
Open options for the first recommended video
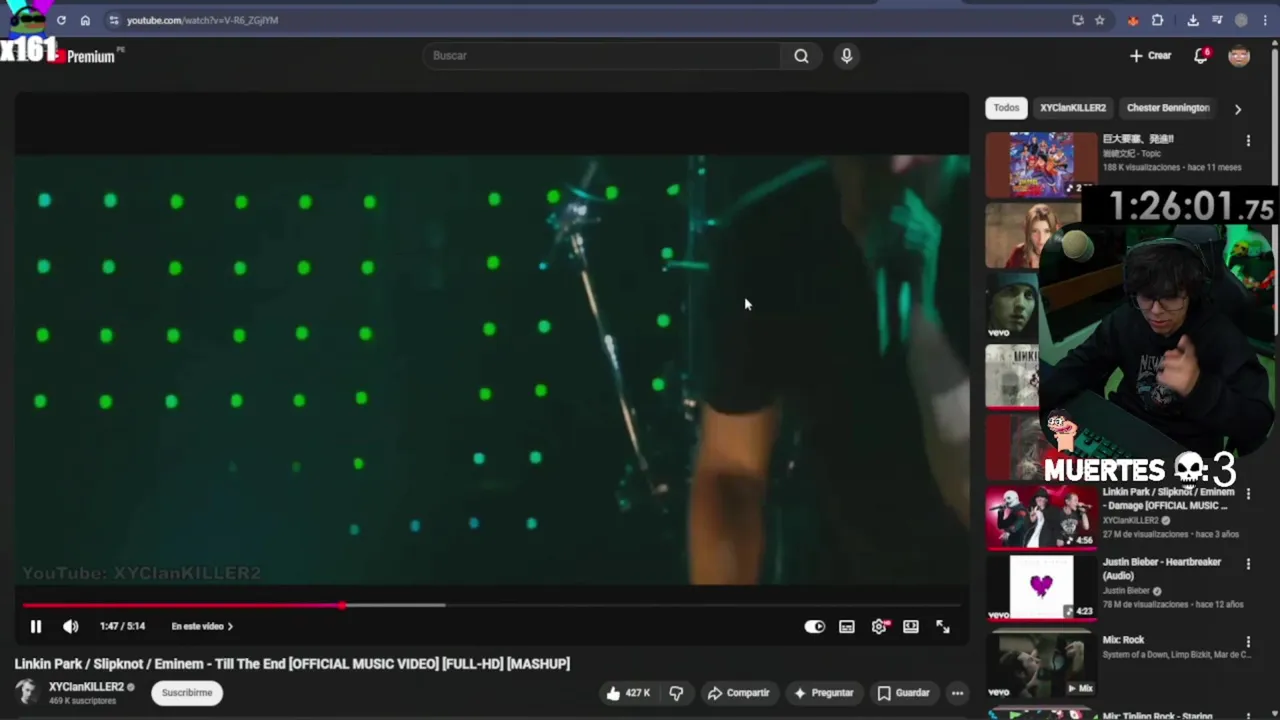coord(1248,141)
